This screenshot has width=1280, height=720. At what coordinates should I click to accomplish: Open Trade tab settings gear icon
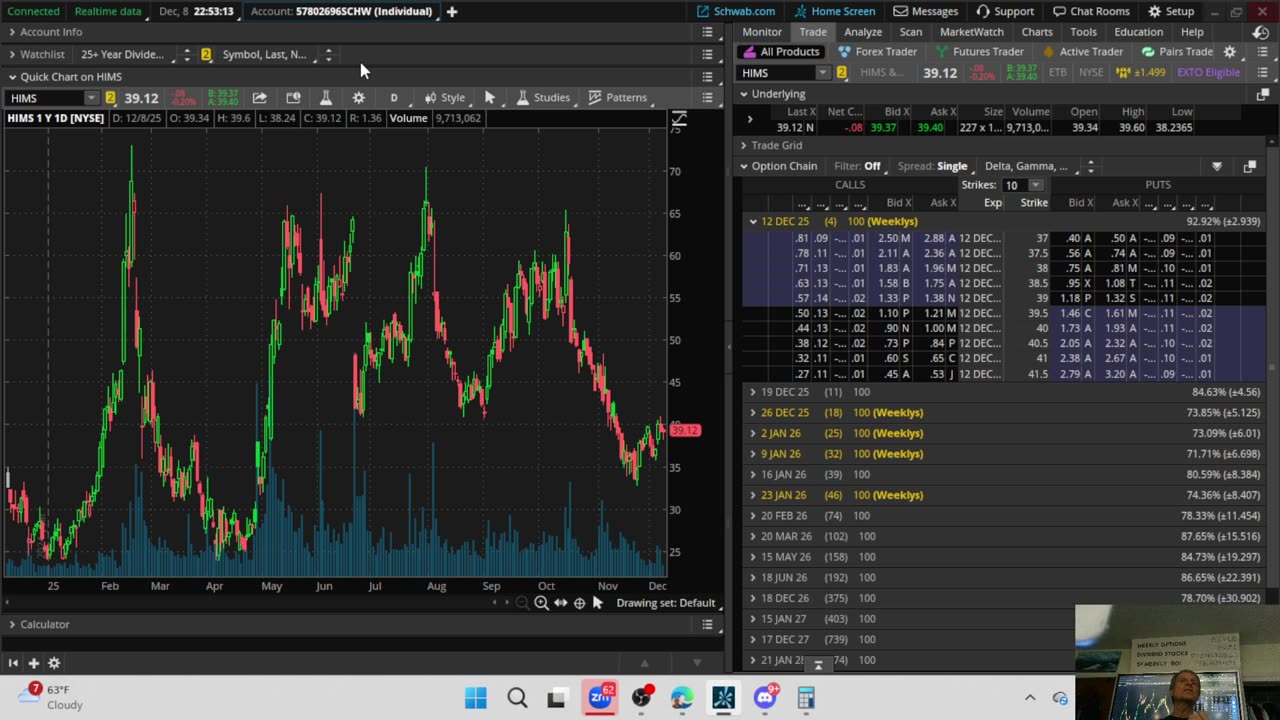(1230, 52)
